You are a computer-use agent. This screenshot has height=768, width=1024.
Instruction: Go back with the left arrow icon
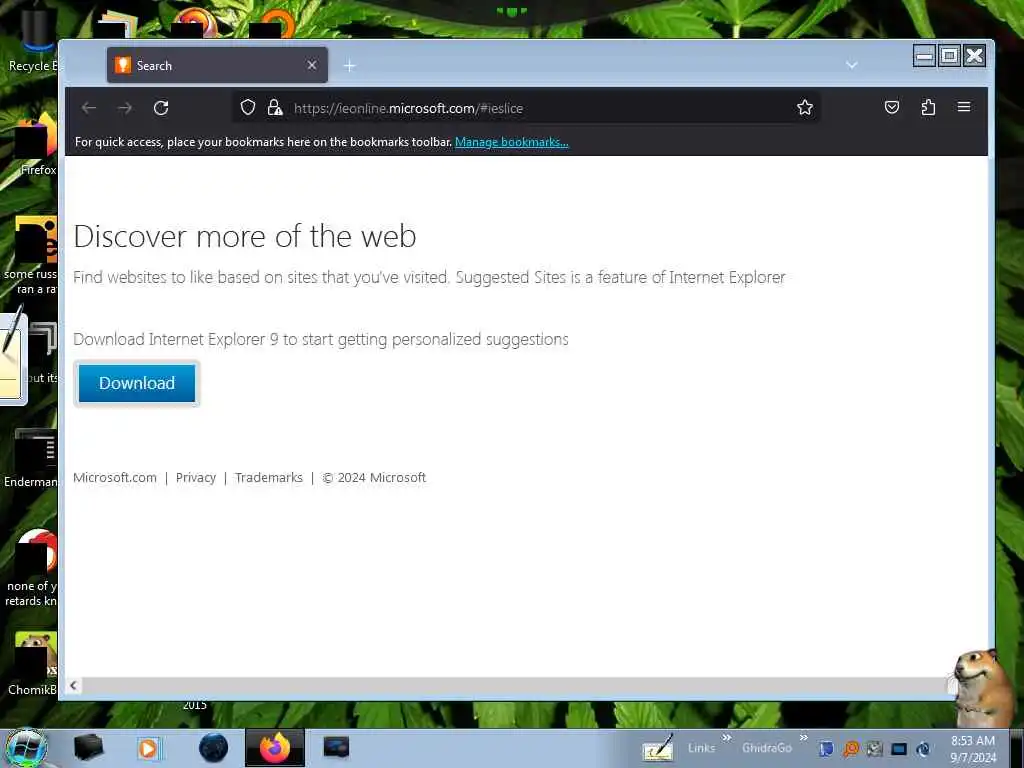(x=89, y=108)
